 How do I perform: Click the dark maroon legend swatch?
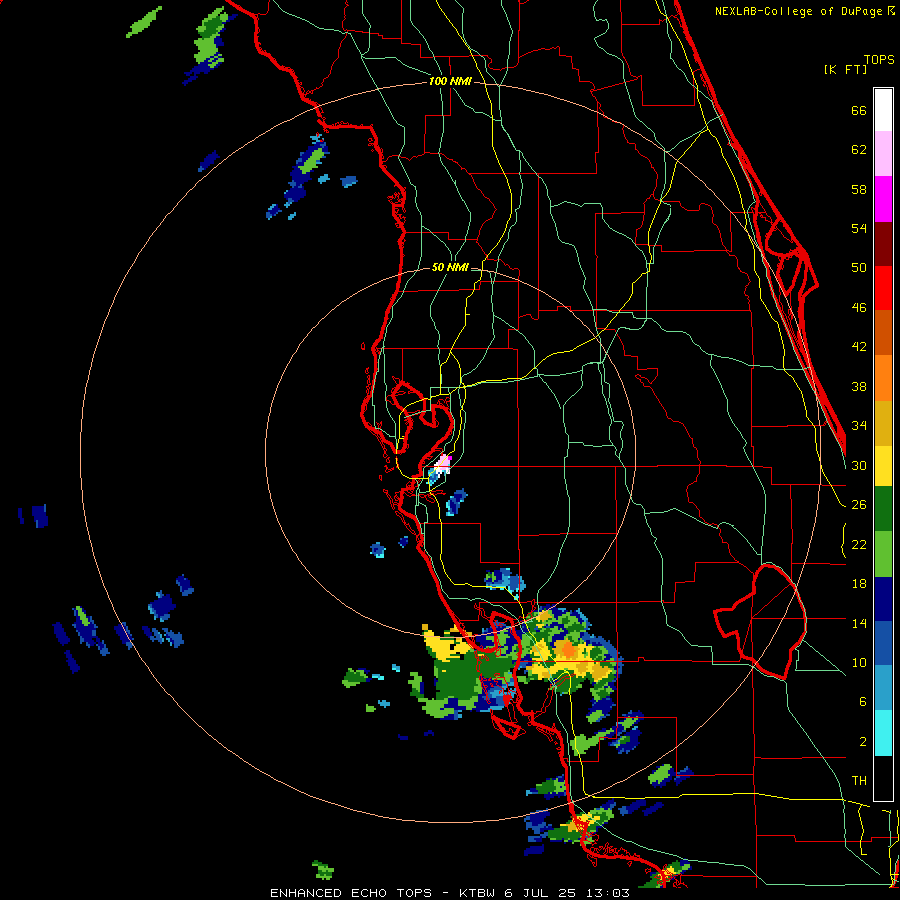883,244
